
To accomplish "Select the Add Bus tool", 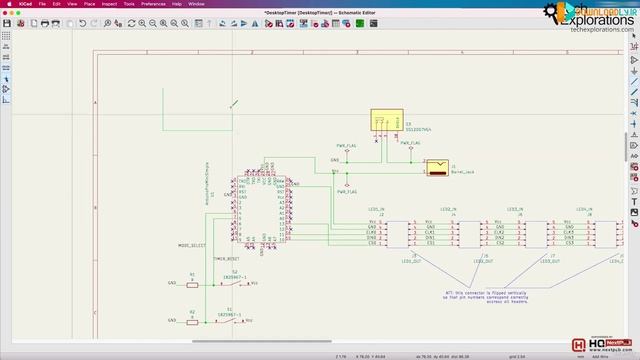I will point(634,92).
